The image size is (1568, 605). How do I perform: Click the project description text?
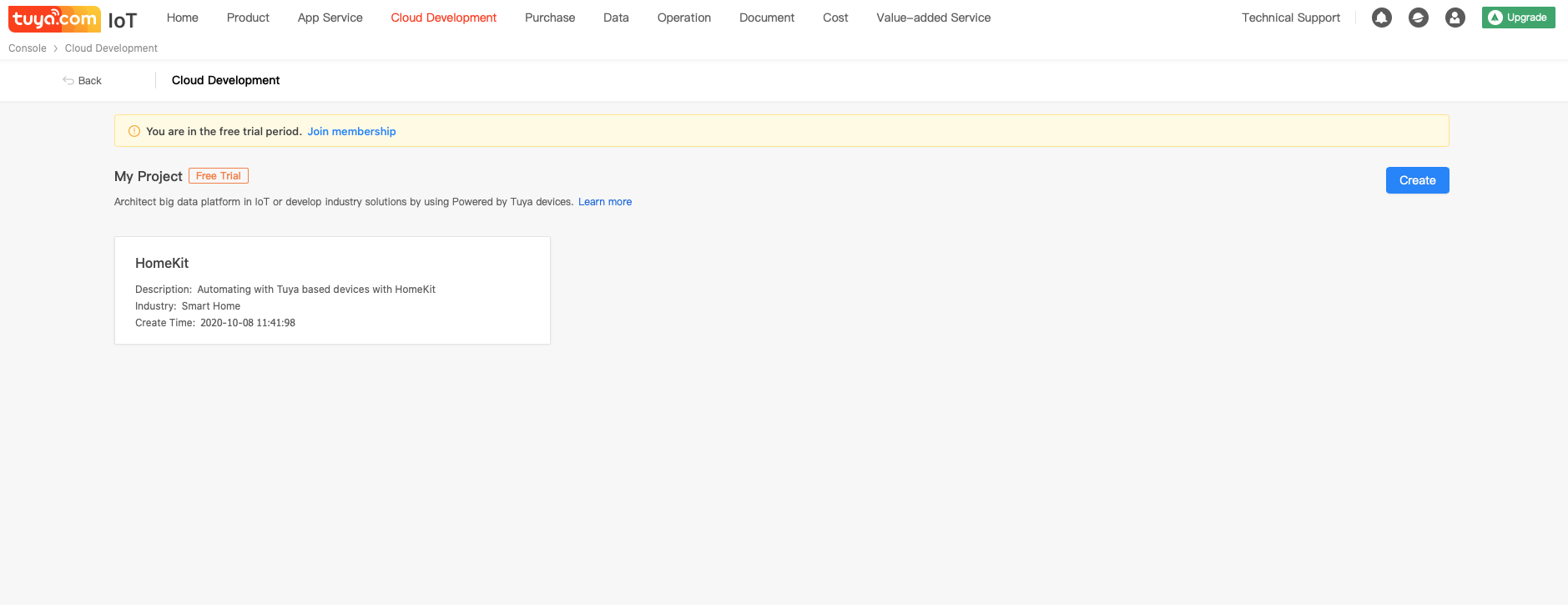coord(285,290)
